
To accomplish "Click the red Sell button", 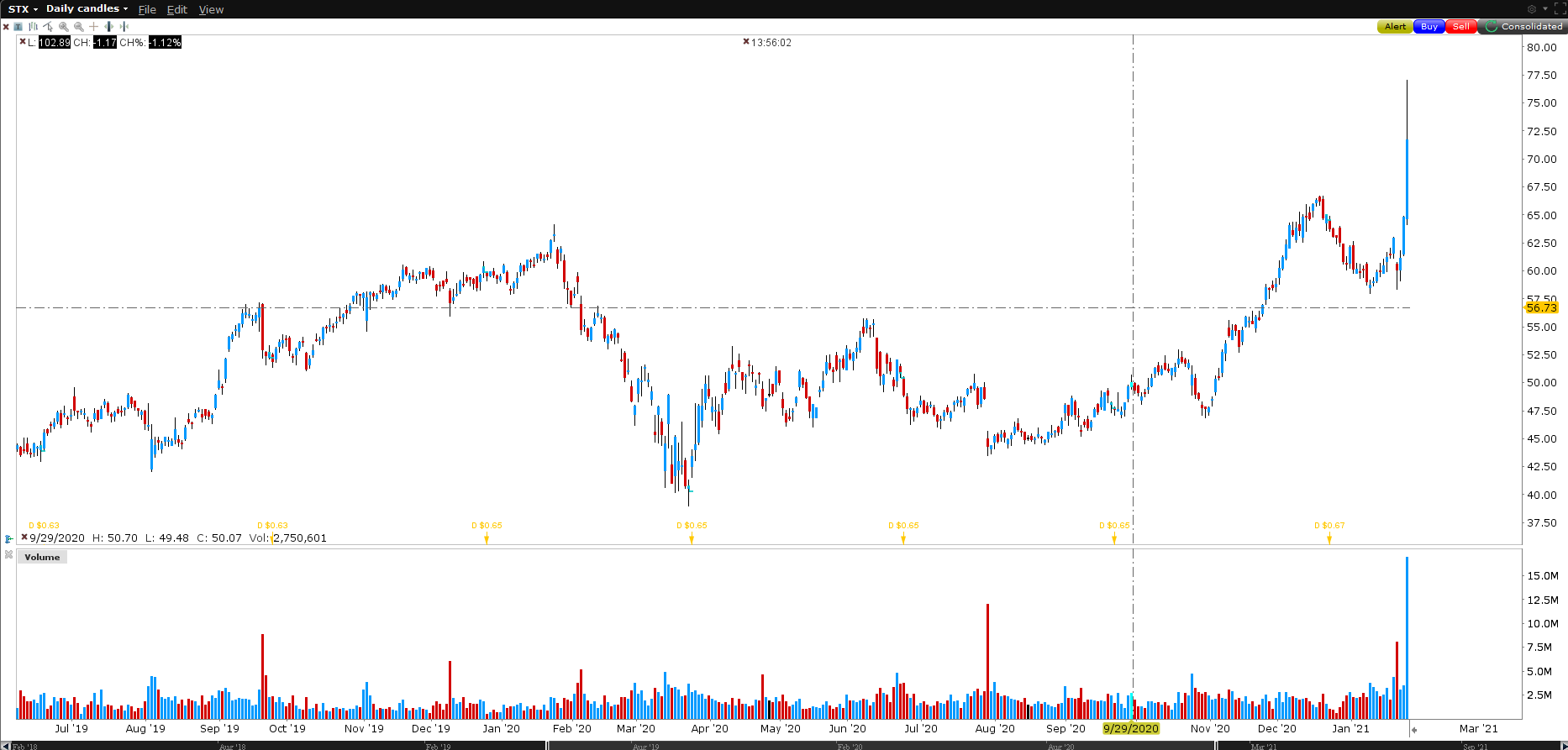I will pyautogui.click(x=1461, y=27).
